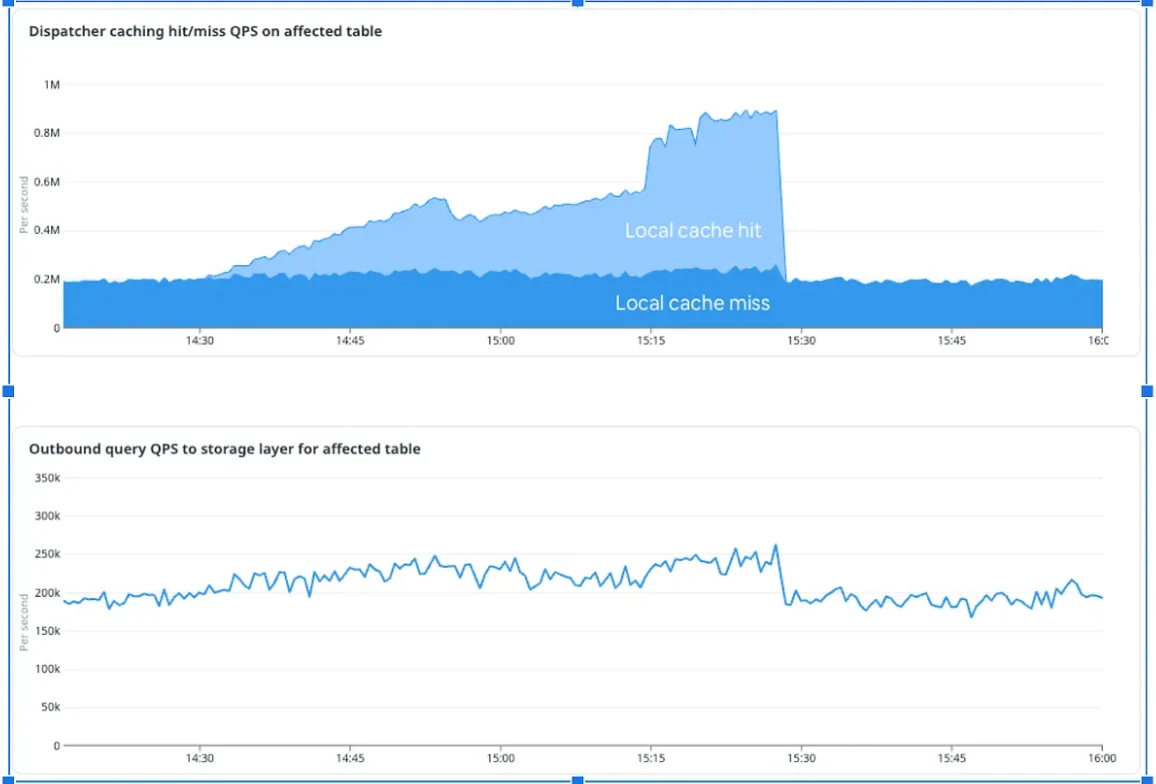The image size is (1156, 784).
Task: Grab the right-middle image selection handle
Action: point(1147,391)
